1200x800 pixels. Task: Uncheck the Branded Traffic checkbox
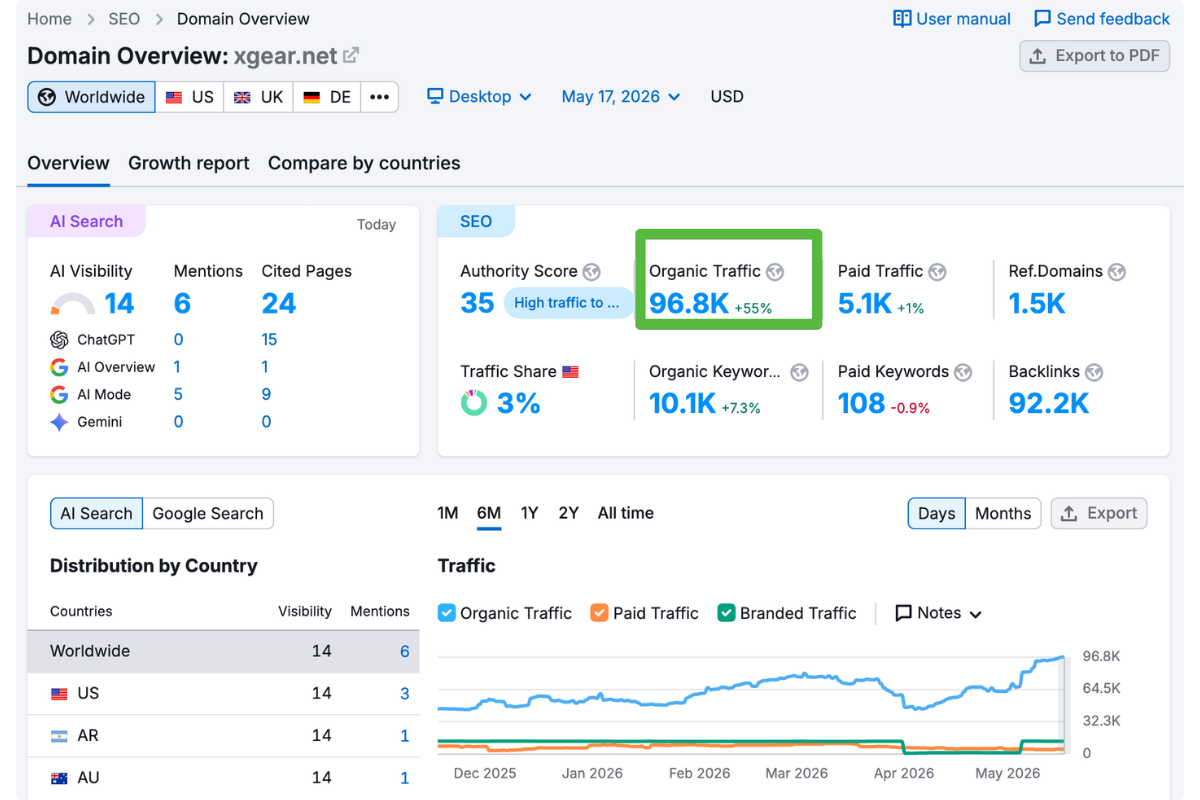point(727,613)
